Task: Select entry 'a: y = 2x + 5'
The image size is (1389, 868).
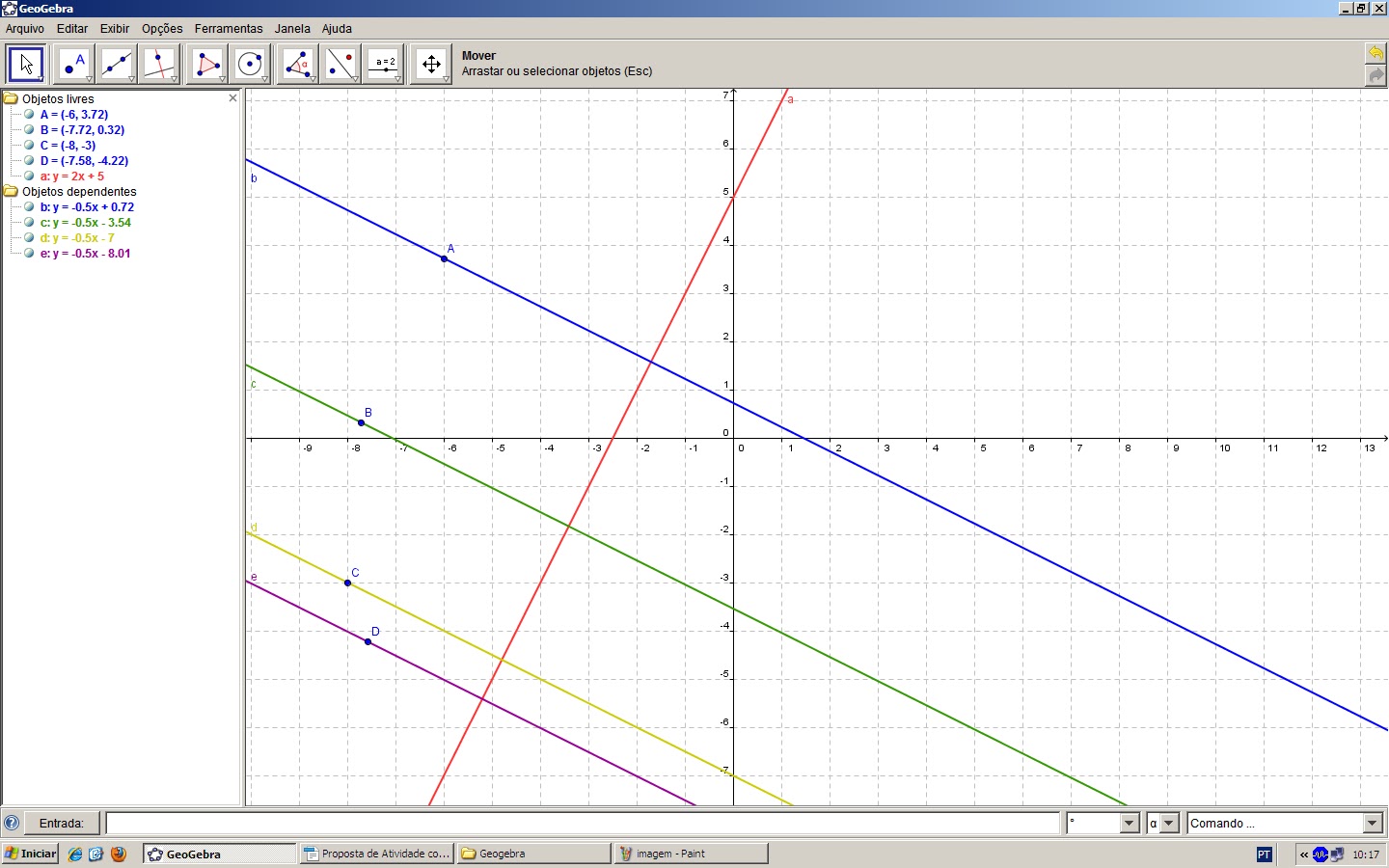Action: click(72, 176)
